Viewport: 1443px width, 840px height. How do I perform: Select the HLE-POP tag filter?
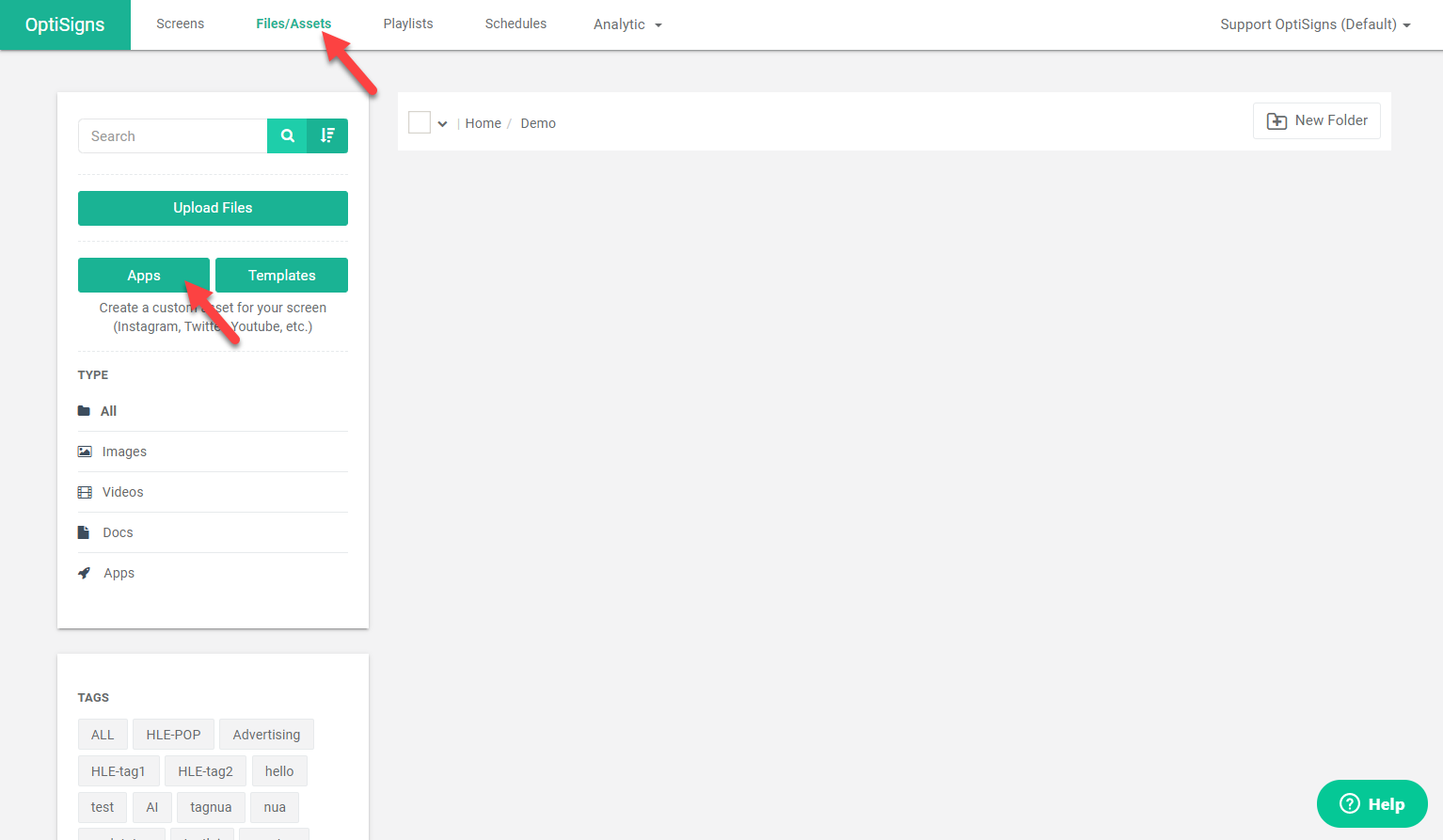[x=173, y=735]
